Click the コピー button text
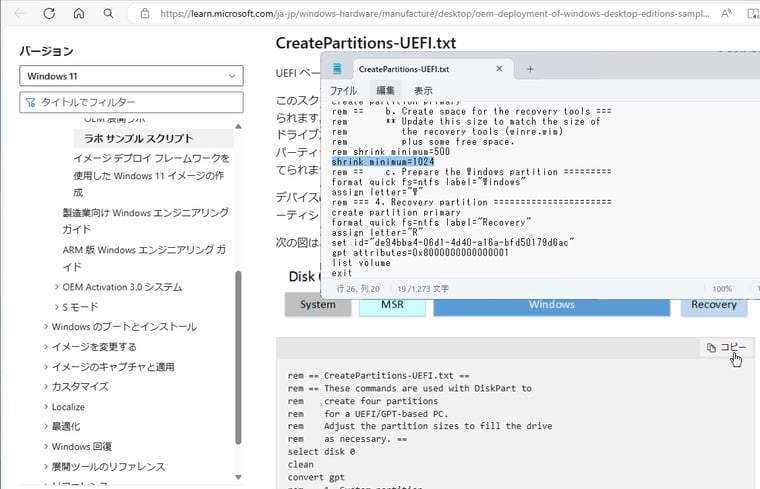The width and height of the screenshot is (760, 489). click(733, 347)
